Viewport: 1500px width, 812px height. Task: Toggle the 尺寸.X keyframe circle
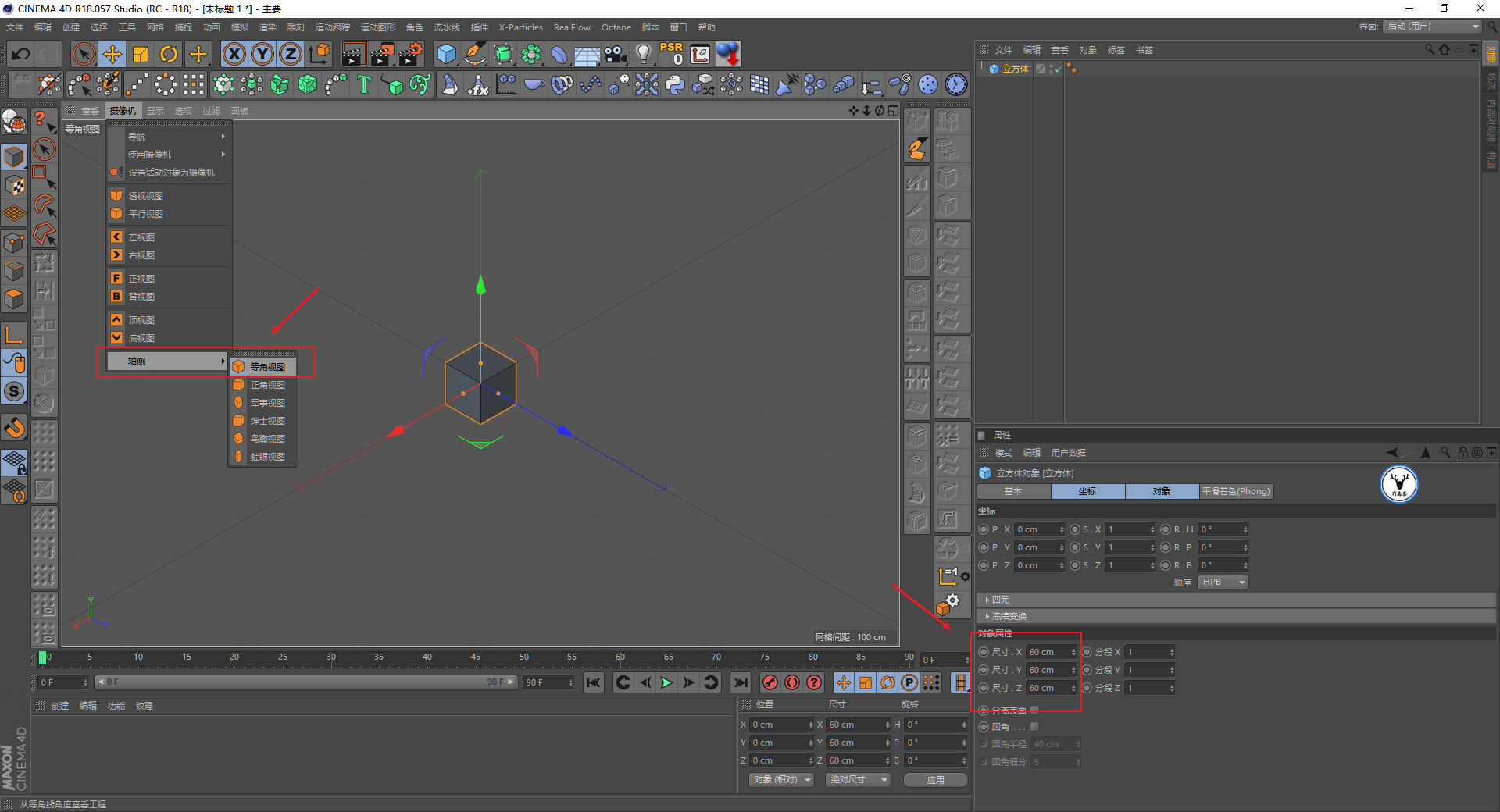[984, 652]
